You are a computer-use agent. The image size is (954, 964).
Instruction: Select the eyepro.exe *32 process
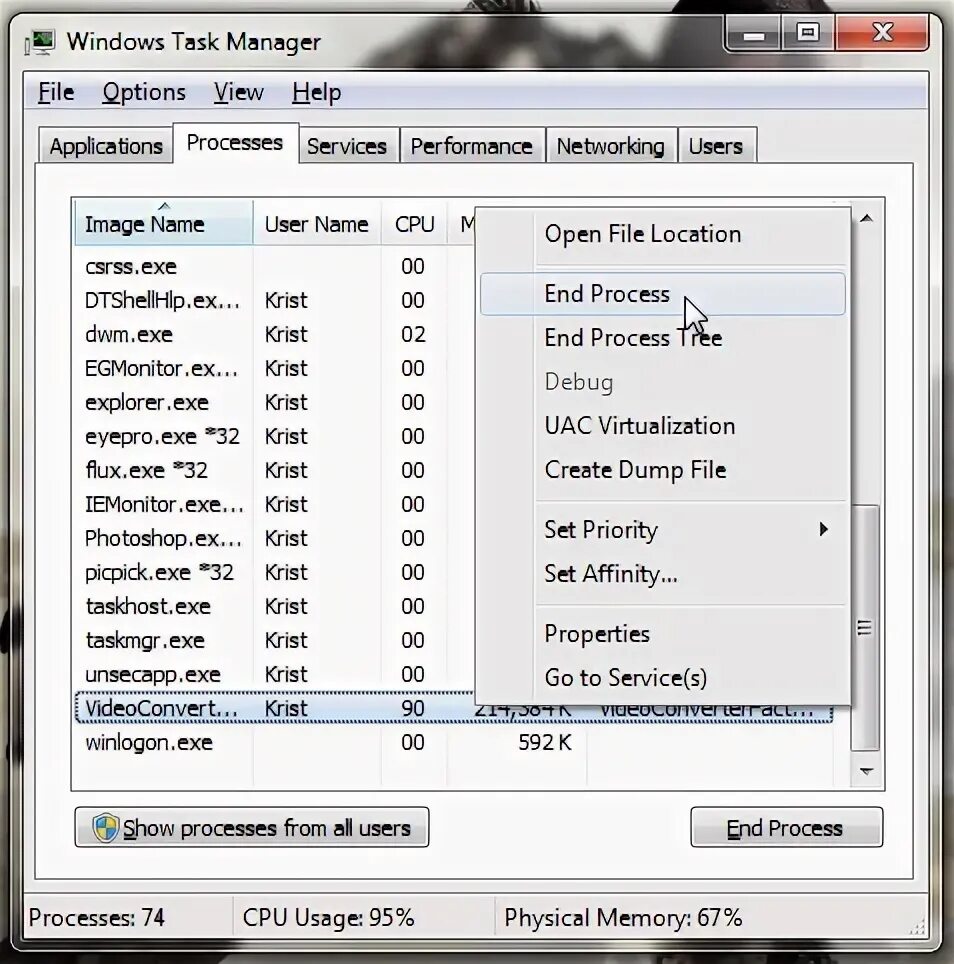[274, 437]
